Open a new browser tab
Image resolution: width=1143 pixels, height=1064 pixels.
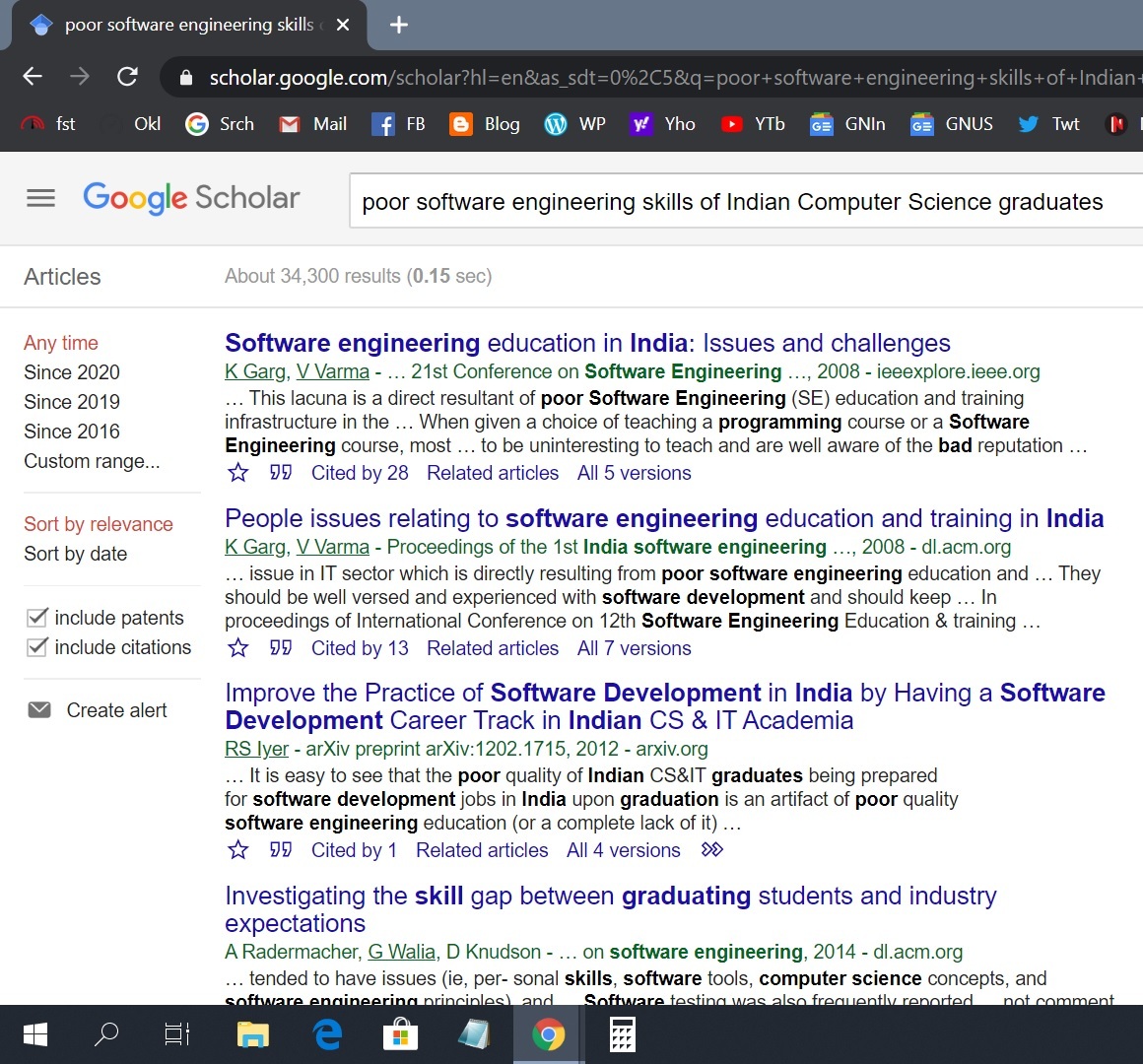(x=399, y=25)
